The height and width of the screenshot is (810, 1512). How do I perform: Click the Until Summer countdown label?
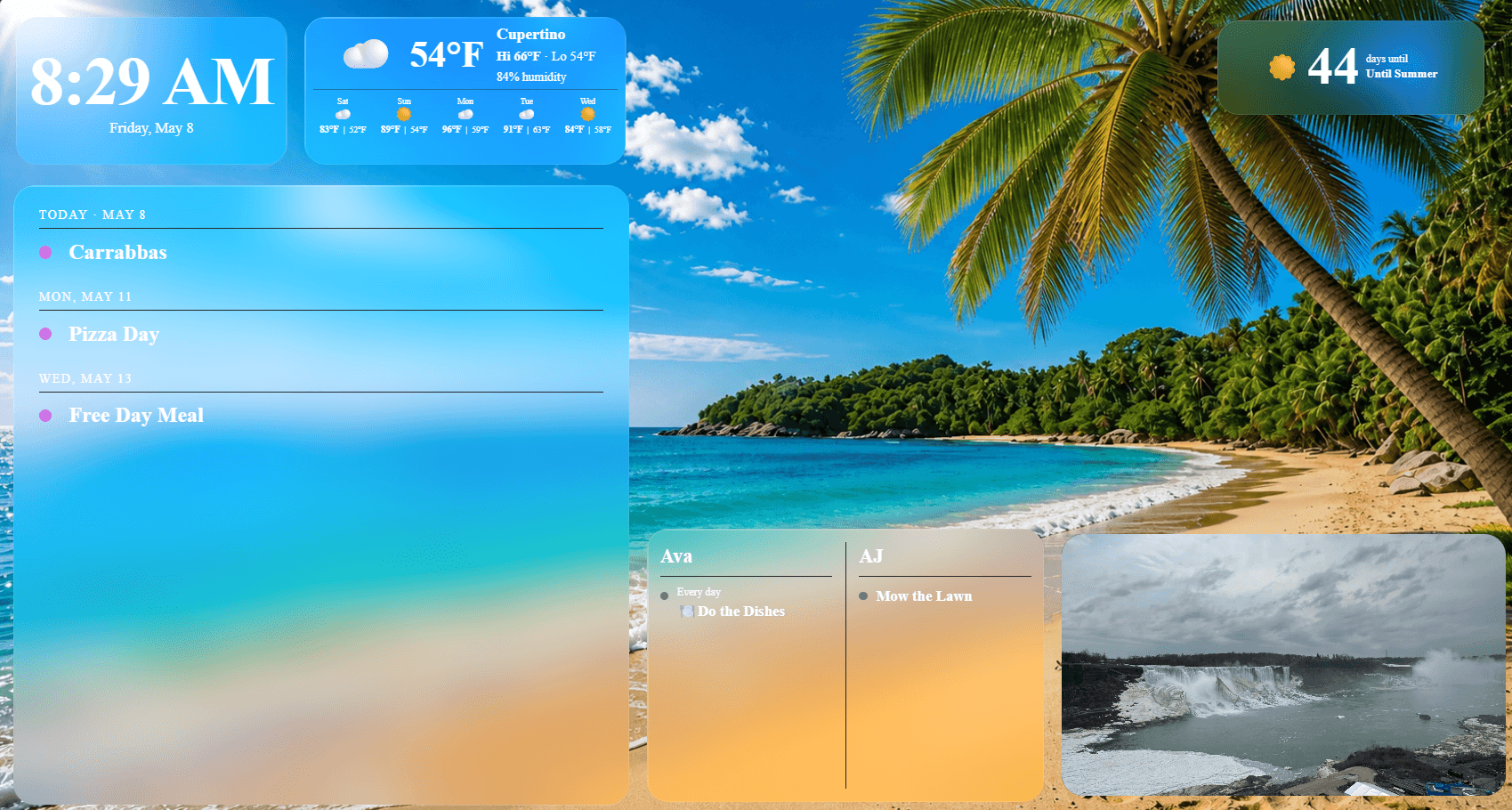point(1402,74)
